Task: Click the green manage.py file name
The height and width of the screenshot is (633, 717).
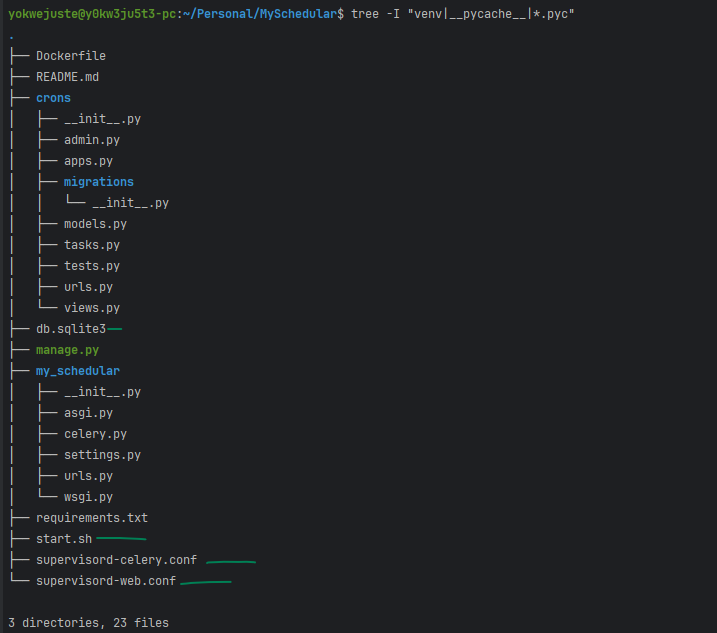Action: [x=67, y=350]
